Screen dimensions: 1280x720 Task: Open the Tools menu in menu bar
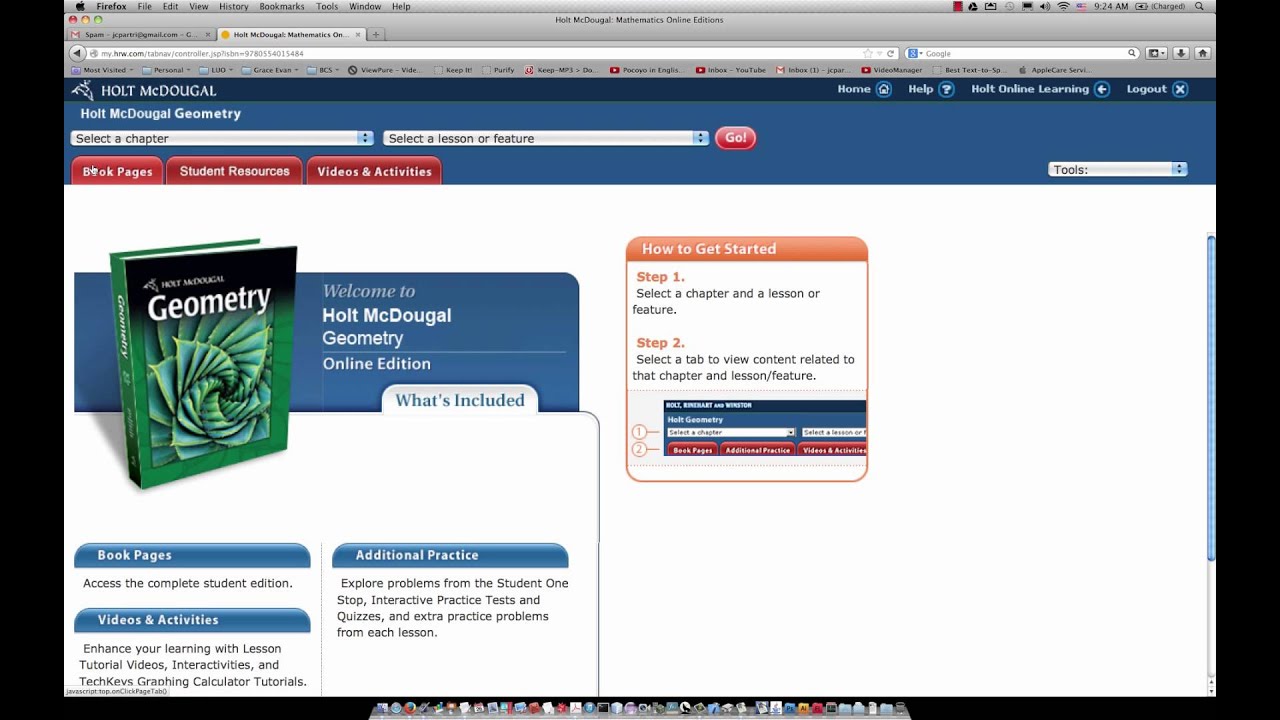327,6
